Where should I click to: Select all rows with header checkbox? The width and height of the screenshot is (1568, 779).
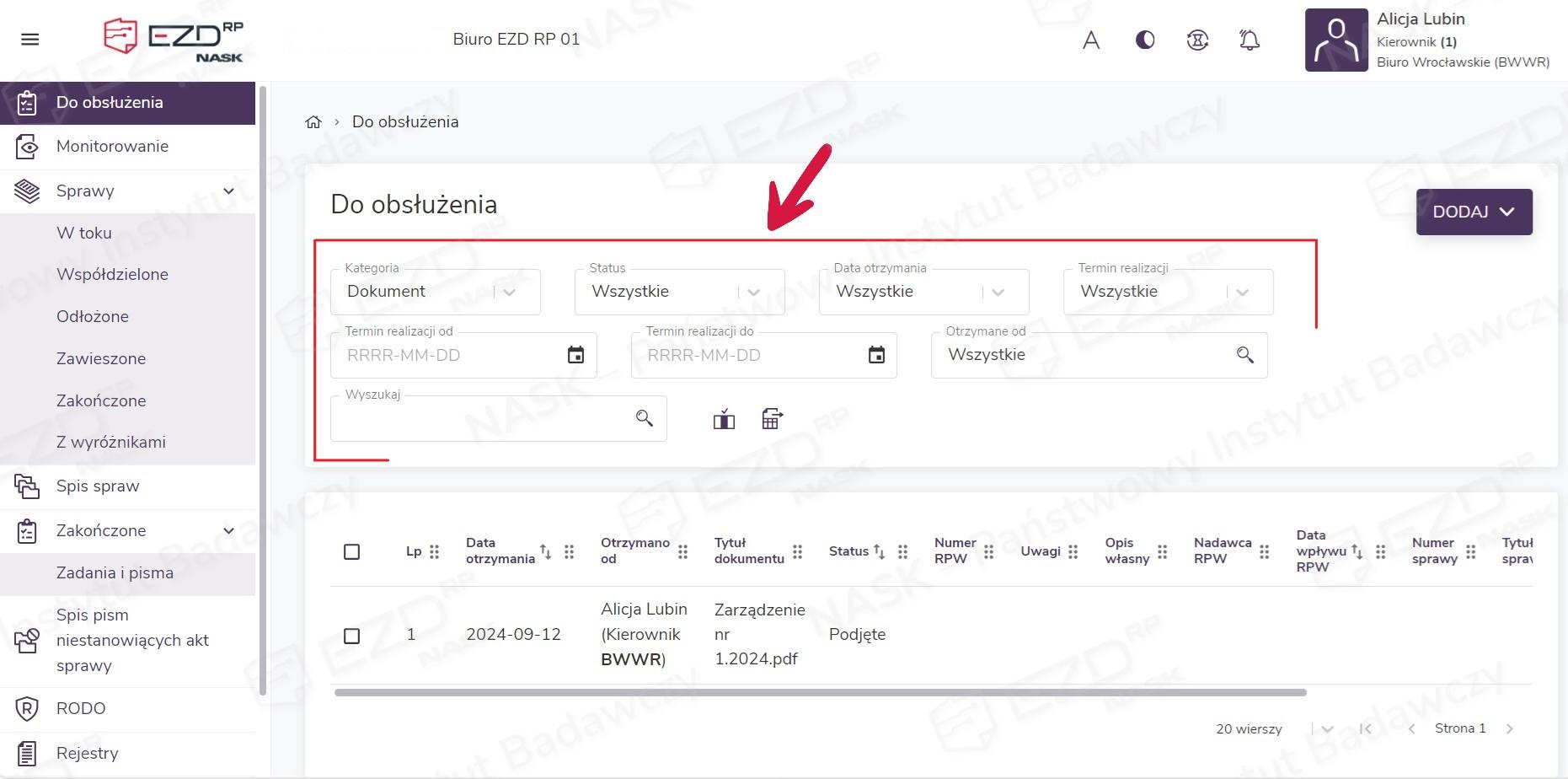coord(352,552)
